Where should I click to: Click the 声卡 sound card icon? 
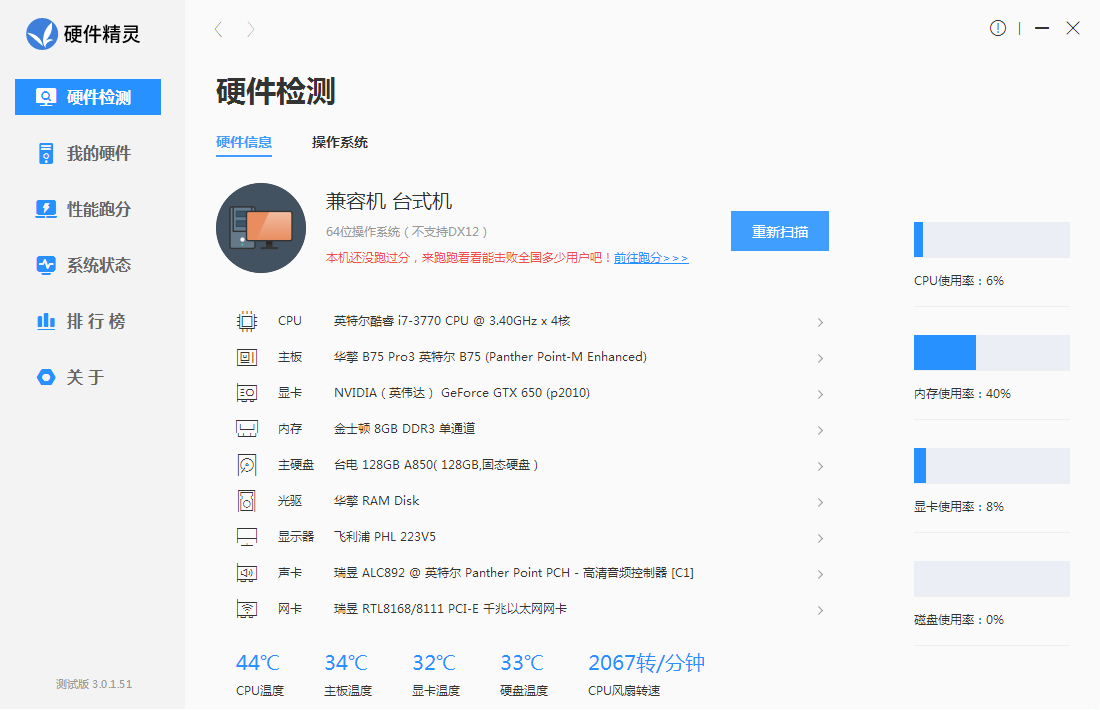pyautogui.click(x=246, y=572)
